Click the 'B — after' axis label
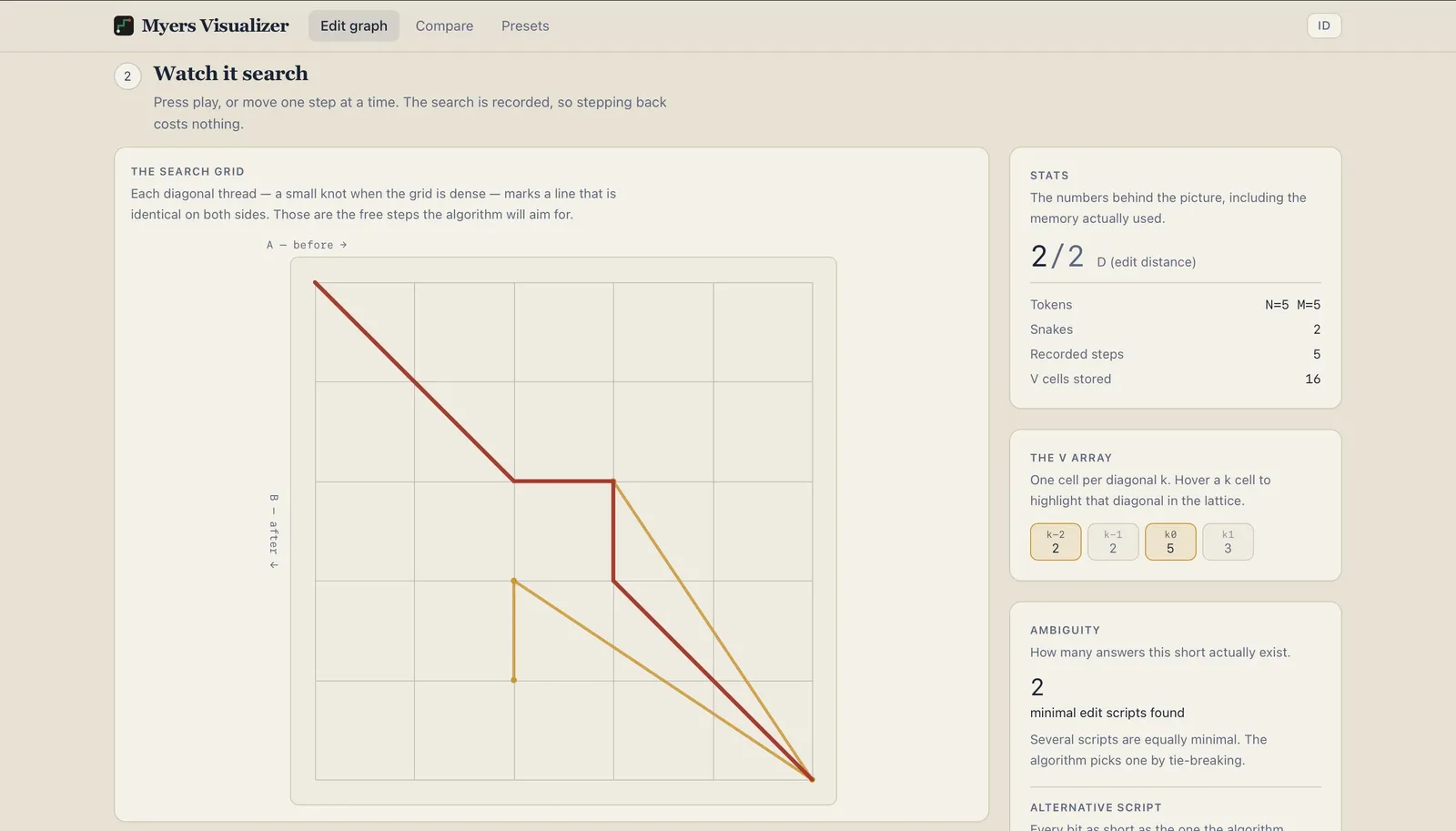The width and height of the screenshot is (1456, 831). tap(274, 532)
